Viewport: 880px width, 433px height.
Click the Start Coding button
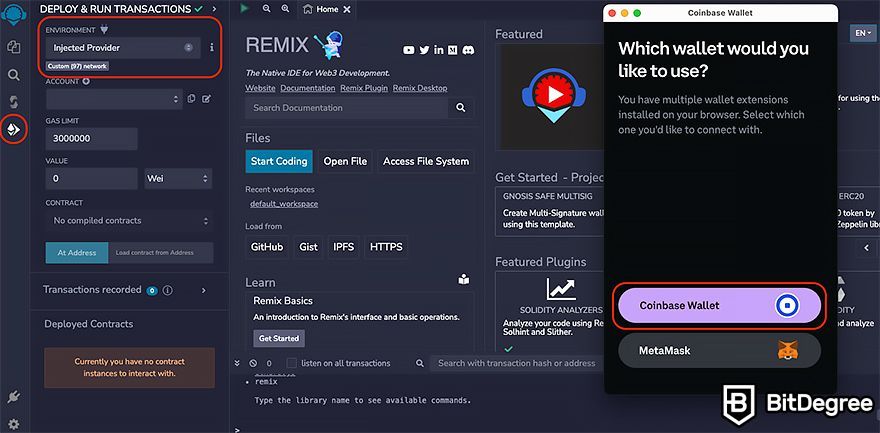click(x=279, y=162)
